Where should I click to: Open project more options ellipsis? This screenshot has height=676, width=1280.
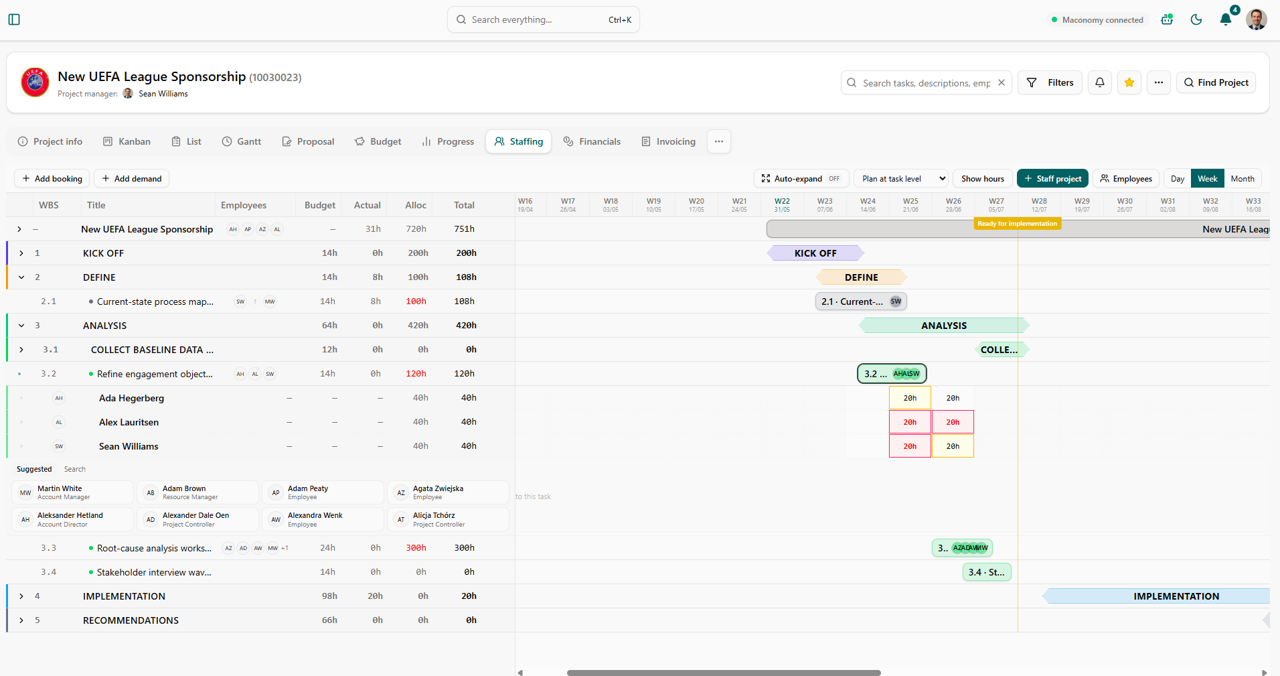[x=1158, y=83]
